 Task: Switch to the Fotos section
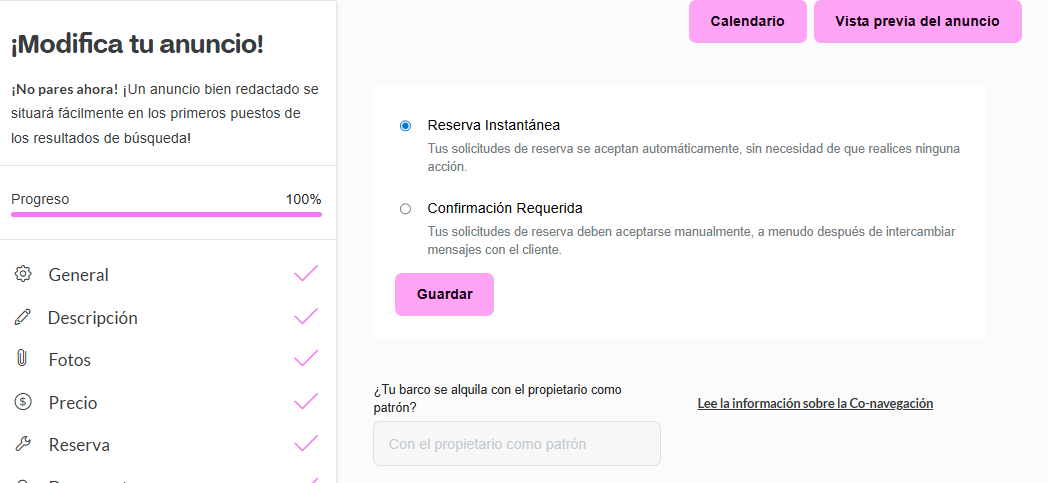coord(69,360)
